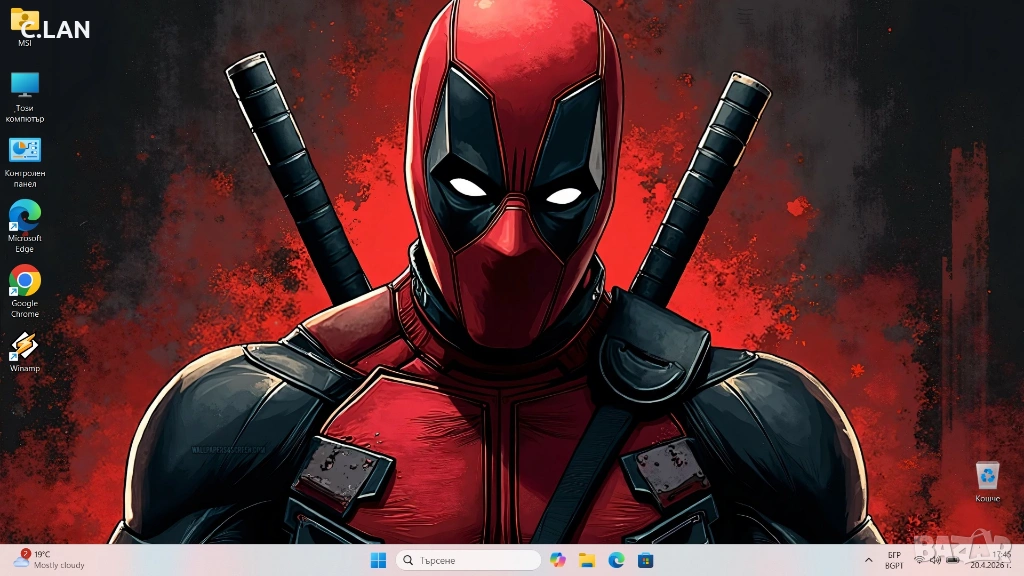Launch Copilot from the taskbar
This screenshot has height=576, width=1024.
click(x=558, y=560)
